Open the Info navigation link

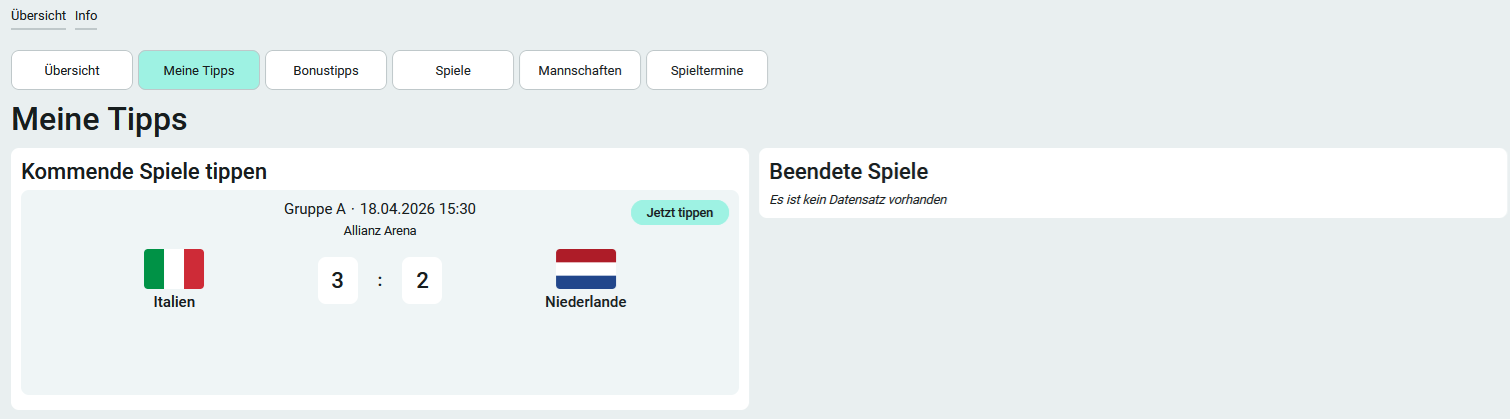[x=86, y=16]
